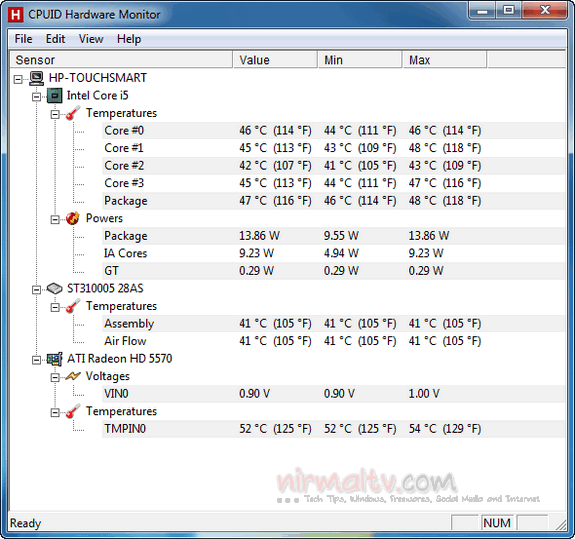This screenshot has width=575, height=539.
Task: Click the HWMonitor app icon in title bar
Action: [x=15, y=15]
